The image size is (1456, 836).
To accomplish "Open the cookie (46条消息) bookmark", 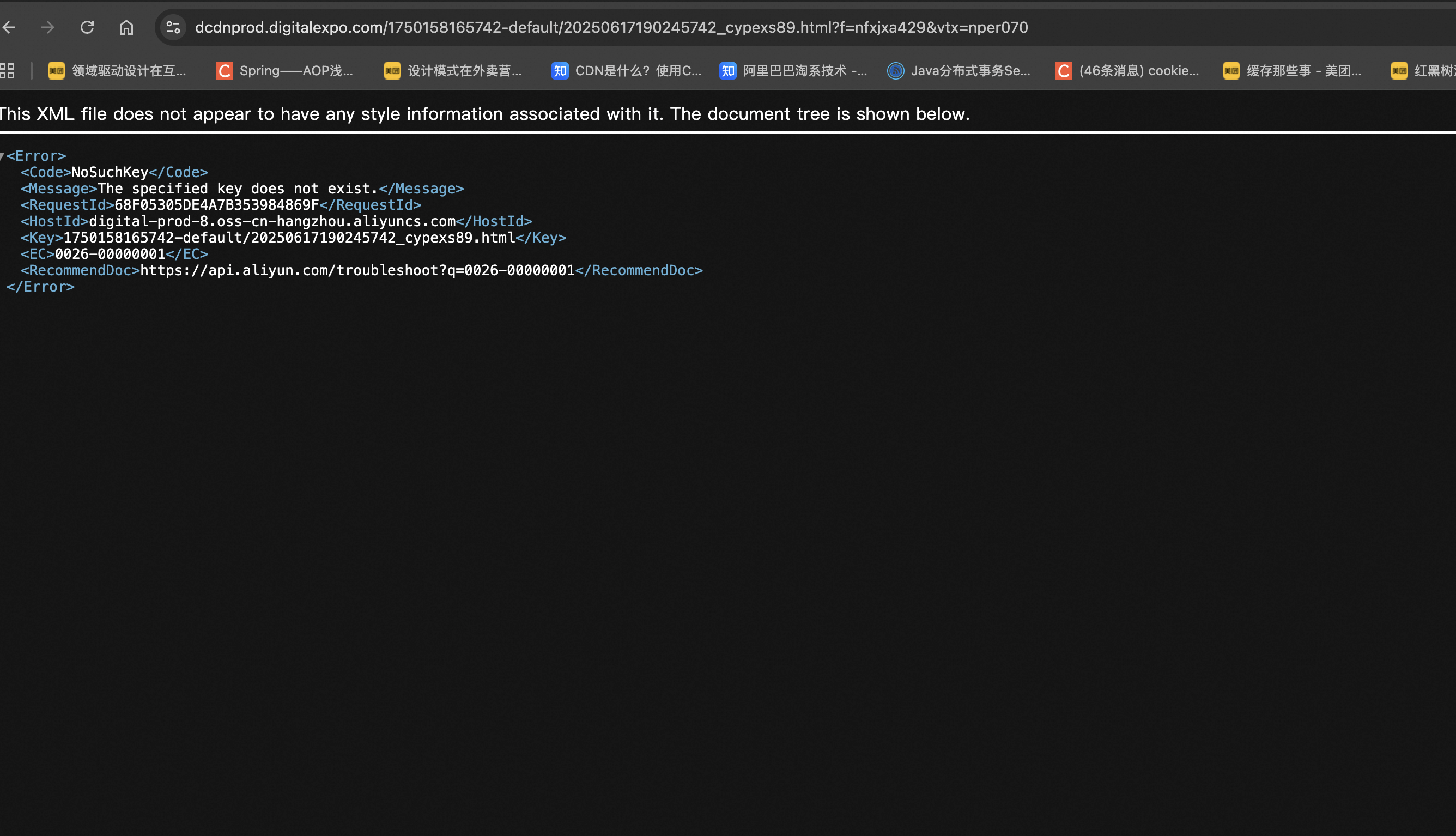I will pyautogui.click(x=1127, y=71).
